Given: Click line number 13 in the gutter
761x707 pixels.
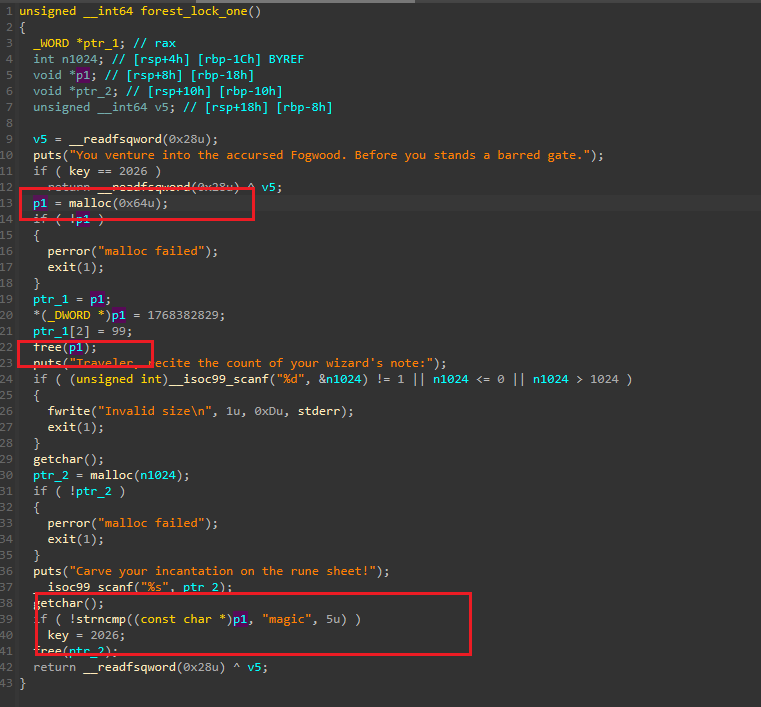Looking at the screenshot, I should point(7,203).
